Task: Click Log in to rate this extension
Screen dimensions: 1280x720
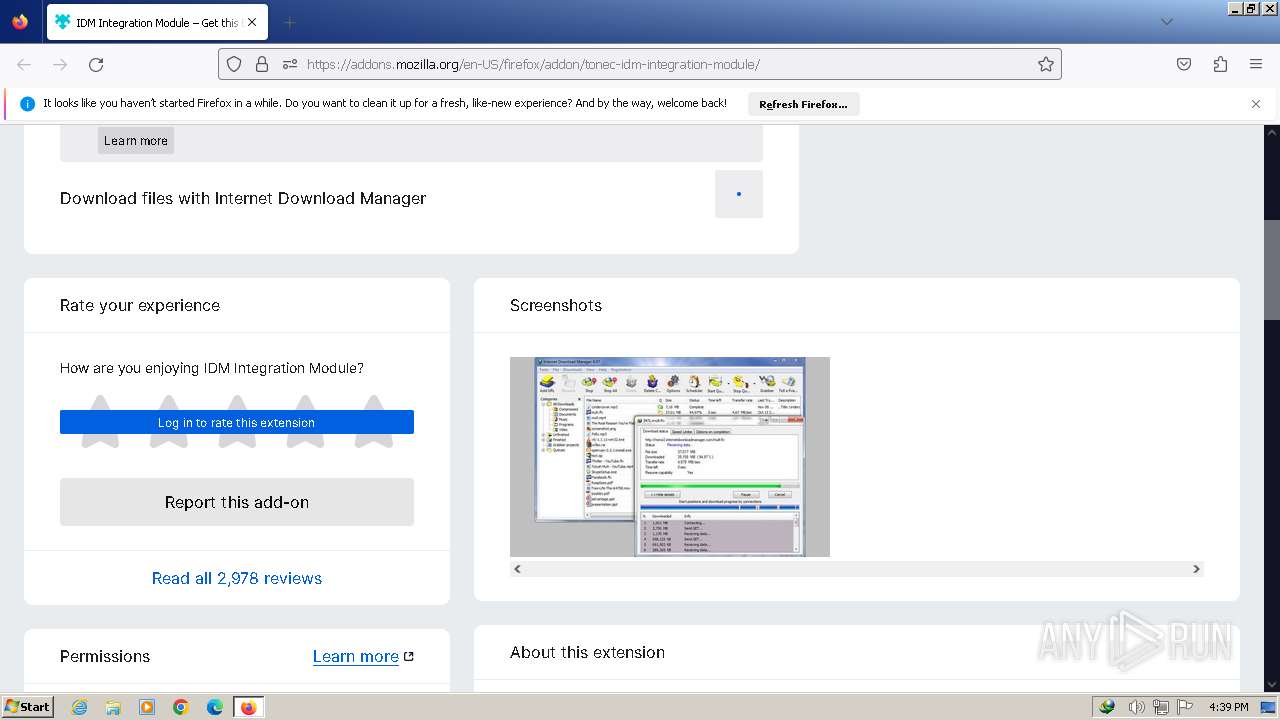Action: (x=237, y=422)
